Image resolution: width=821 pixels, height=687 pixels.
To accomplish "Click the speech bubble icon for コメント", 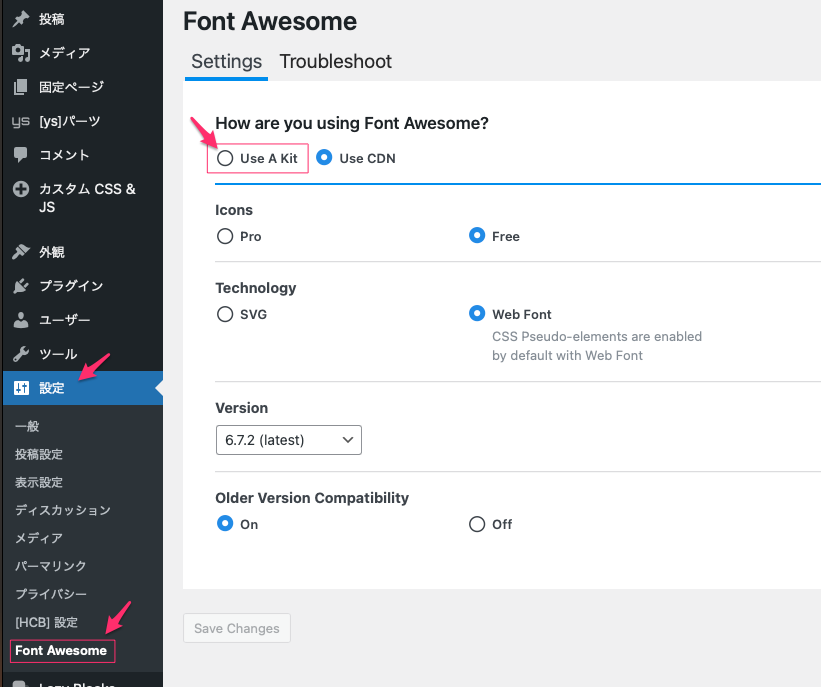I will 20,155.
